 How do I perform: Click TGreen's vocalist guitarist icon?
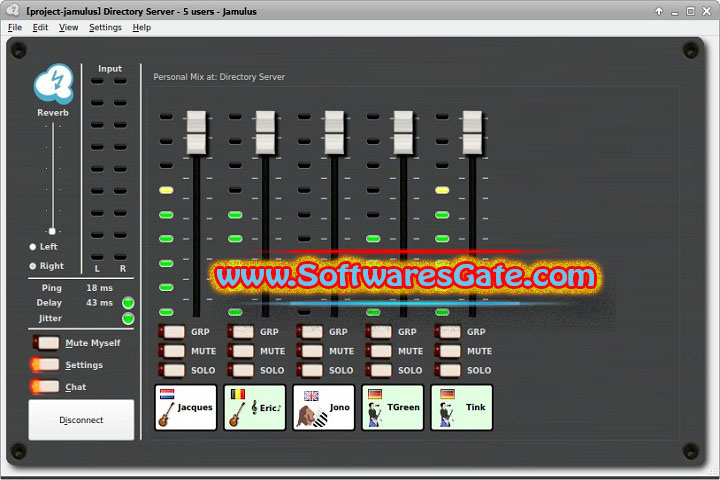point(375,415)
